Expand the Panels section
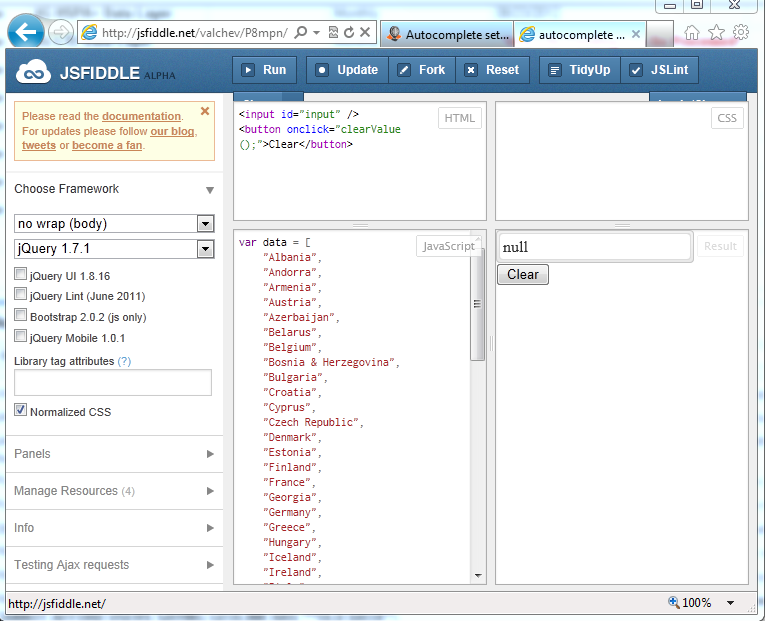Screen dimensions: 765x621 click(115, 454)
